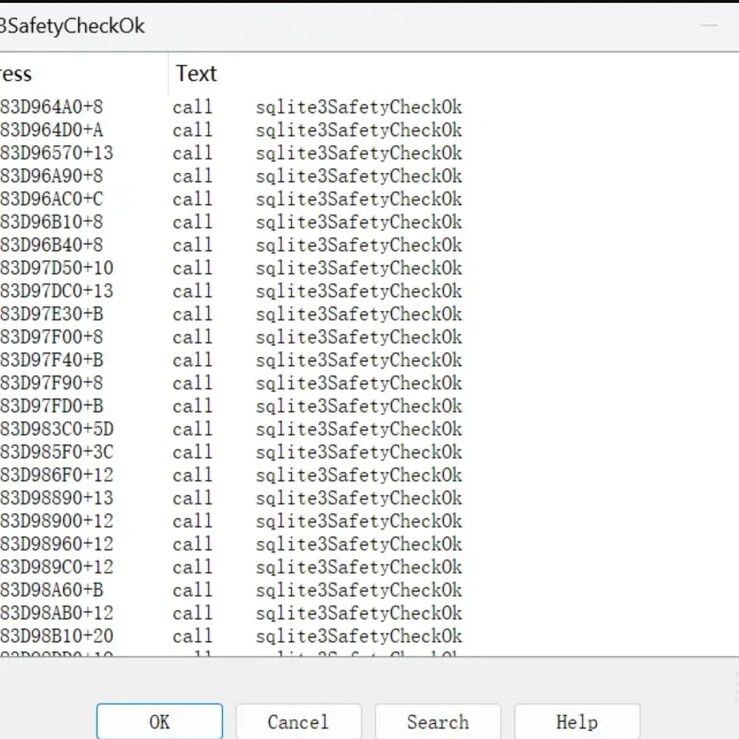
Task: Select the row with address 83D985F0+3C
Action: [370, 452]
